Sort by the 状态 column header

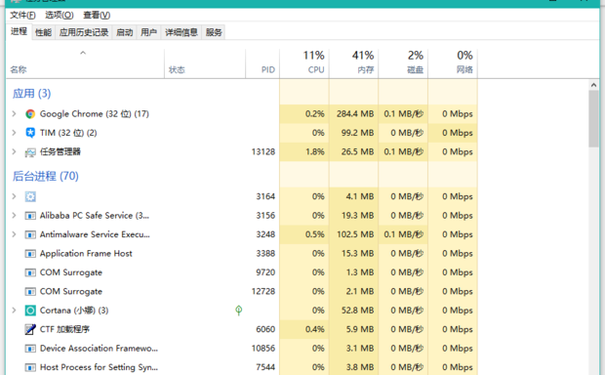click(x=205, y=64)
